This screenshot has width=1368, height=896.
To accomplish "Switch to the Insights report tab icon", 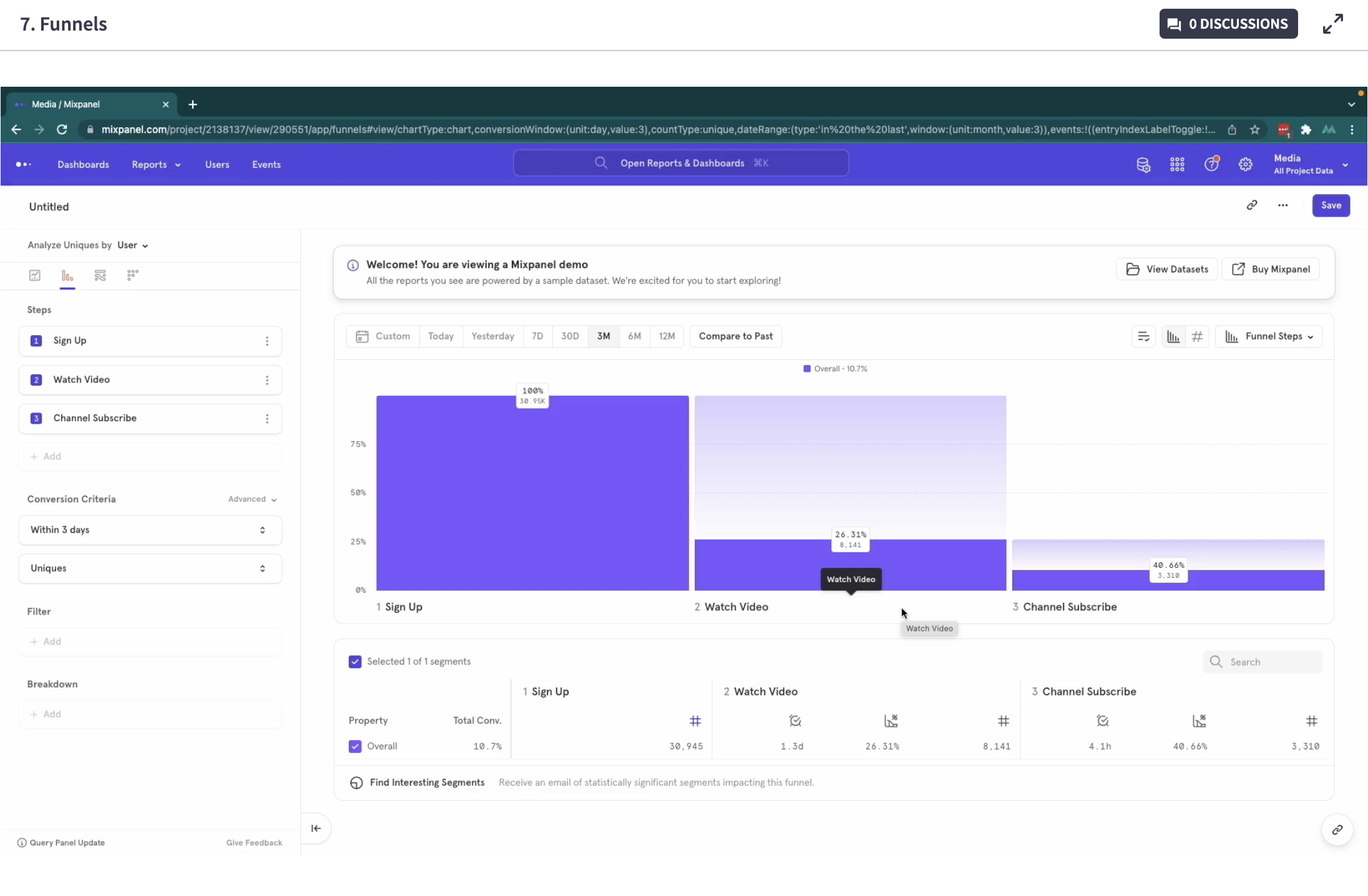I will tap(35, 275).
